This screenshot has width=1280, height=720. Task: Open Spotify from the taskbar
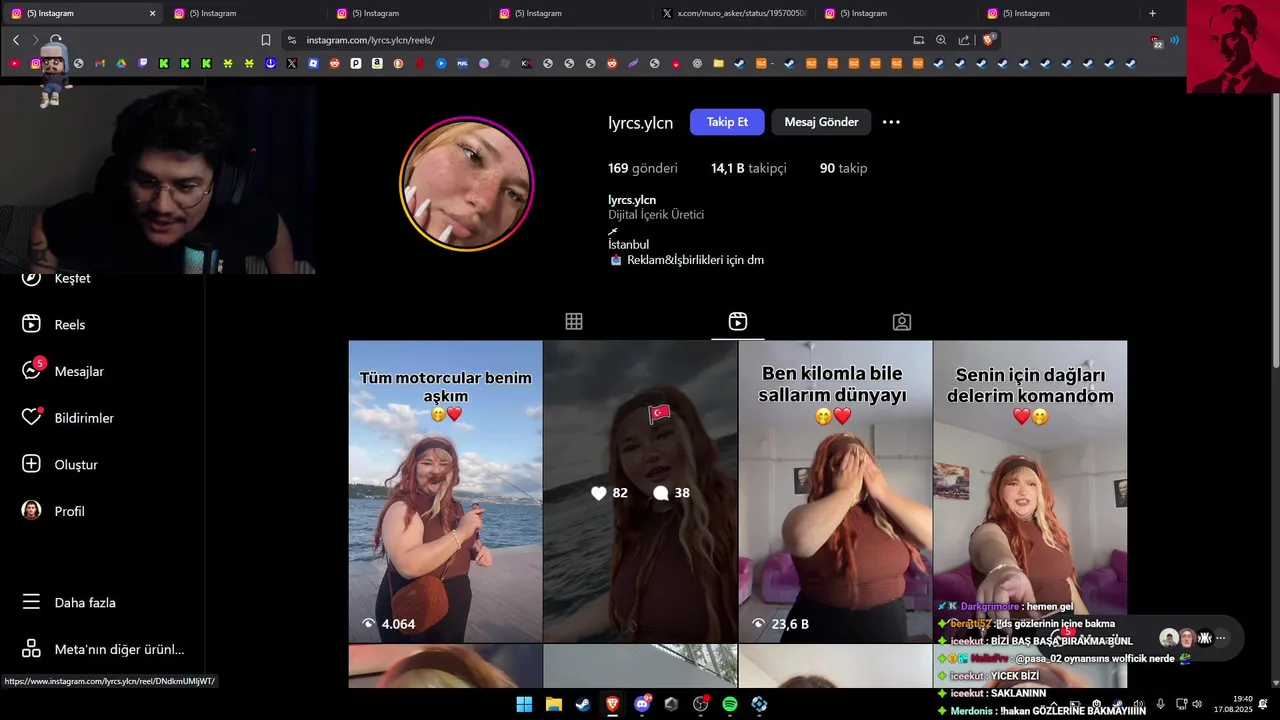[730, 704]
